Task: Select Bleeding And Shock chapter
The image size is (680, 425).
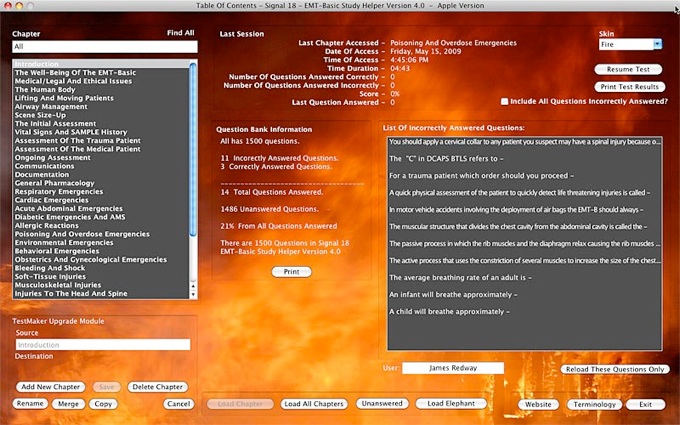Action: (101, 268)
